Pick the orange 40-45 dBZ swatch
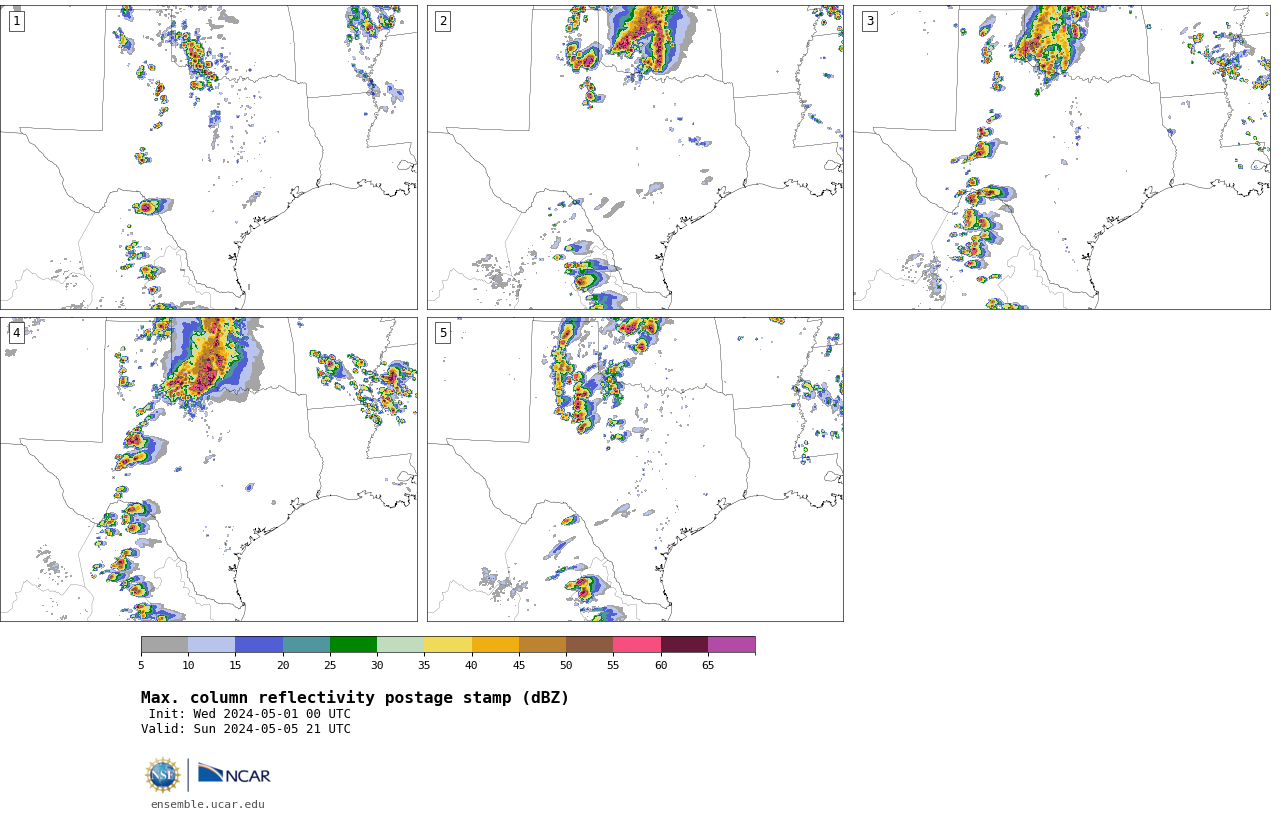 (495, 645)
